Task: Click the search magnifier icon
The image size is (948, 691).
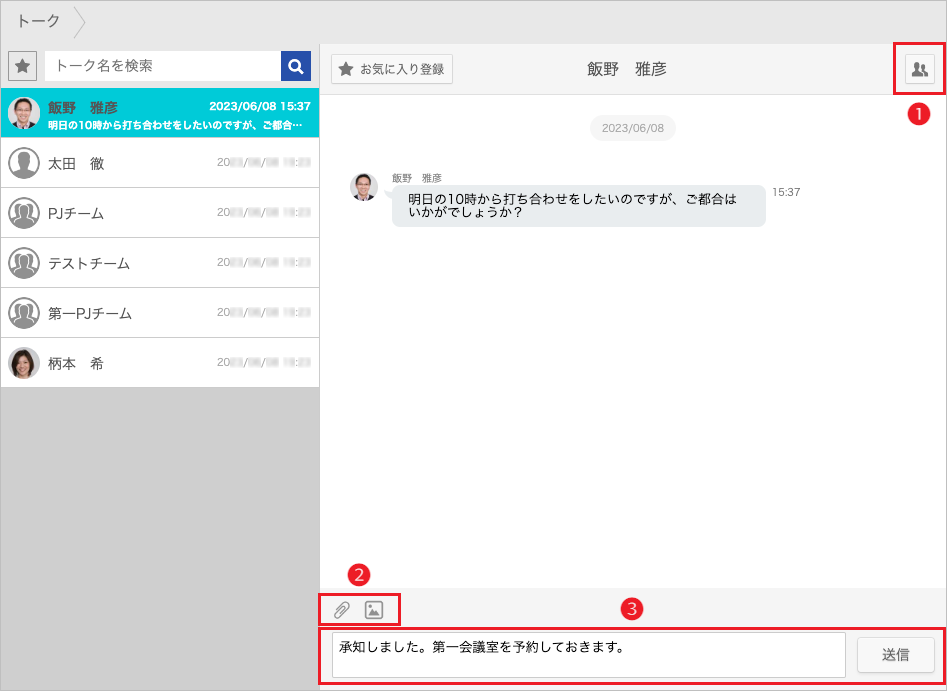Action: pyautogui.click(x=296, y=65)
